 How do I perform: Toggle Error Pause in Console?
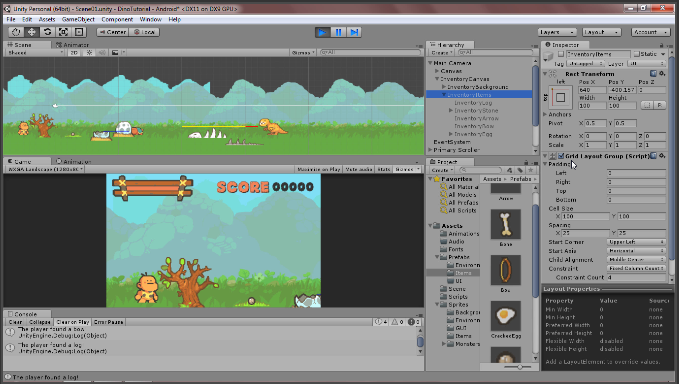click(x=109, y=322)
